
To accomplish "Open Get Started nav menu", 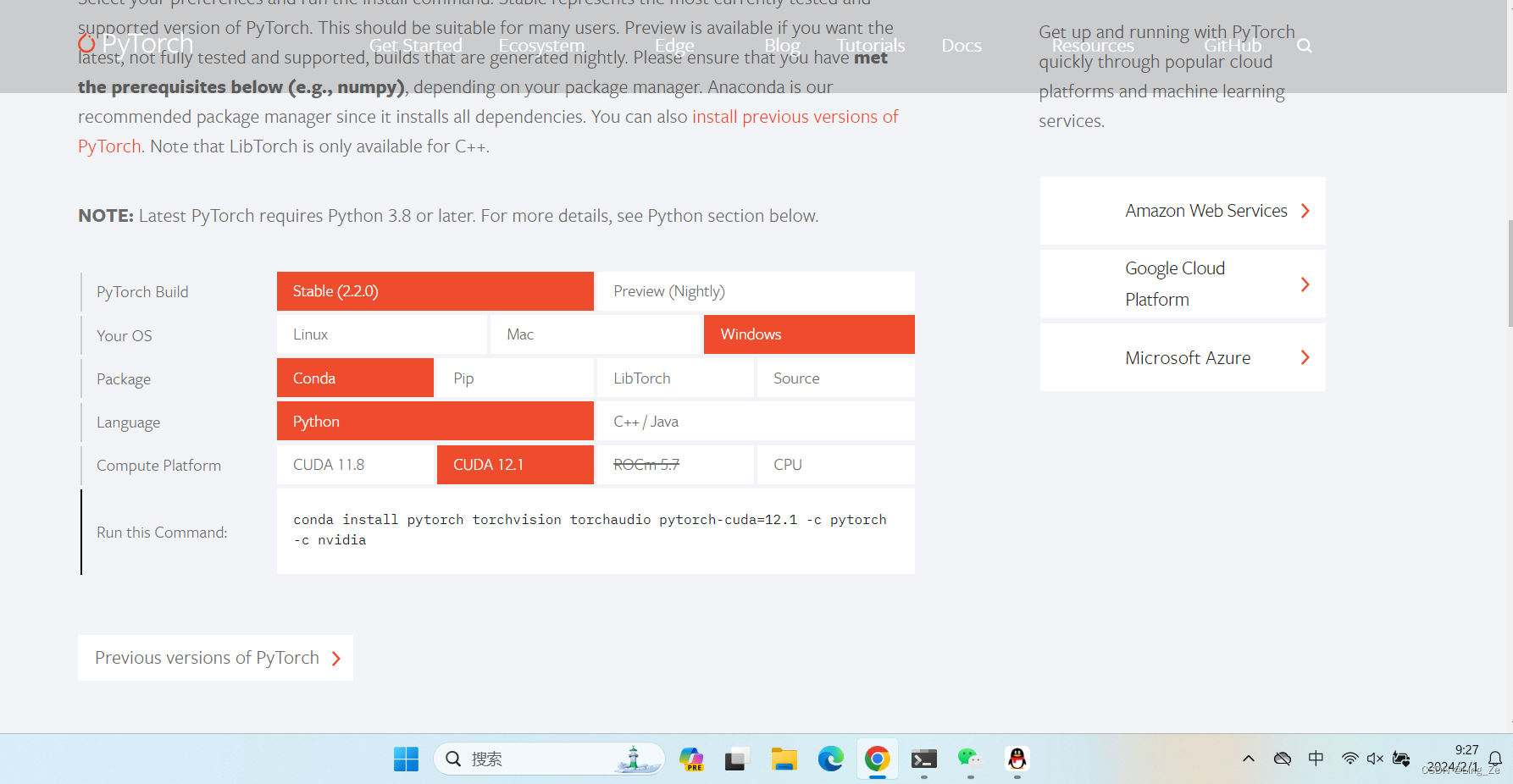I will click(416, 46).
